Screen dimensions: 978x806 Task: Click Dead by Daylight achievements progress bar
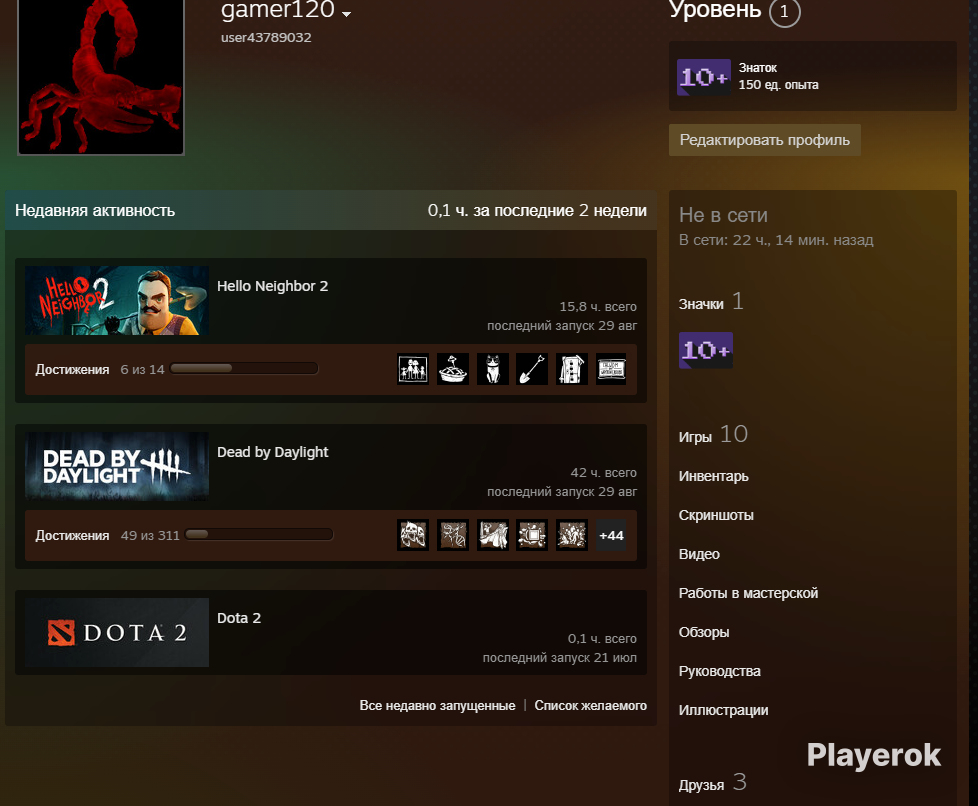[259, 535]
